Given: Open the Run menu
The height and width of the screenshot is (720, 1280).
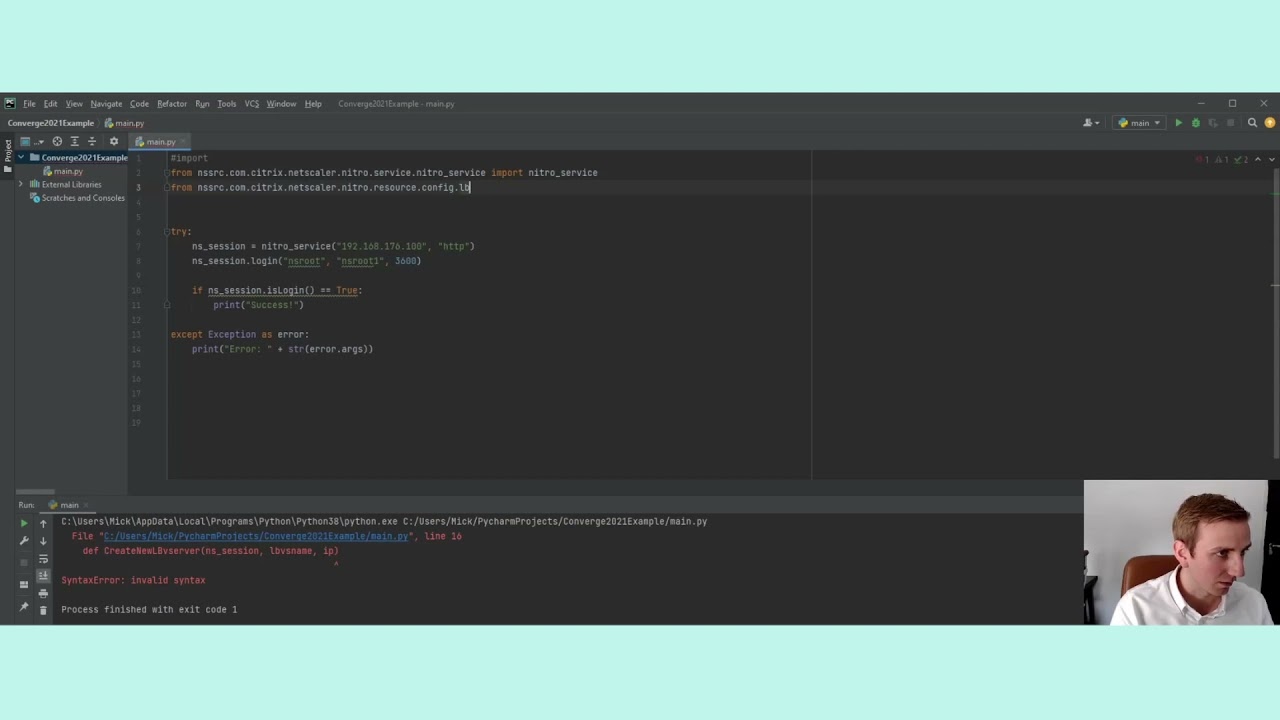Looking at the screenshot, I should pos(202,104).
